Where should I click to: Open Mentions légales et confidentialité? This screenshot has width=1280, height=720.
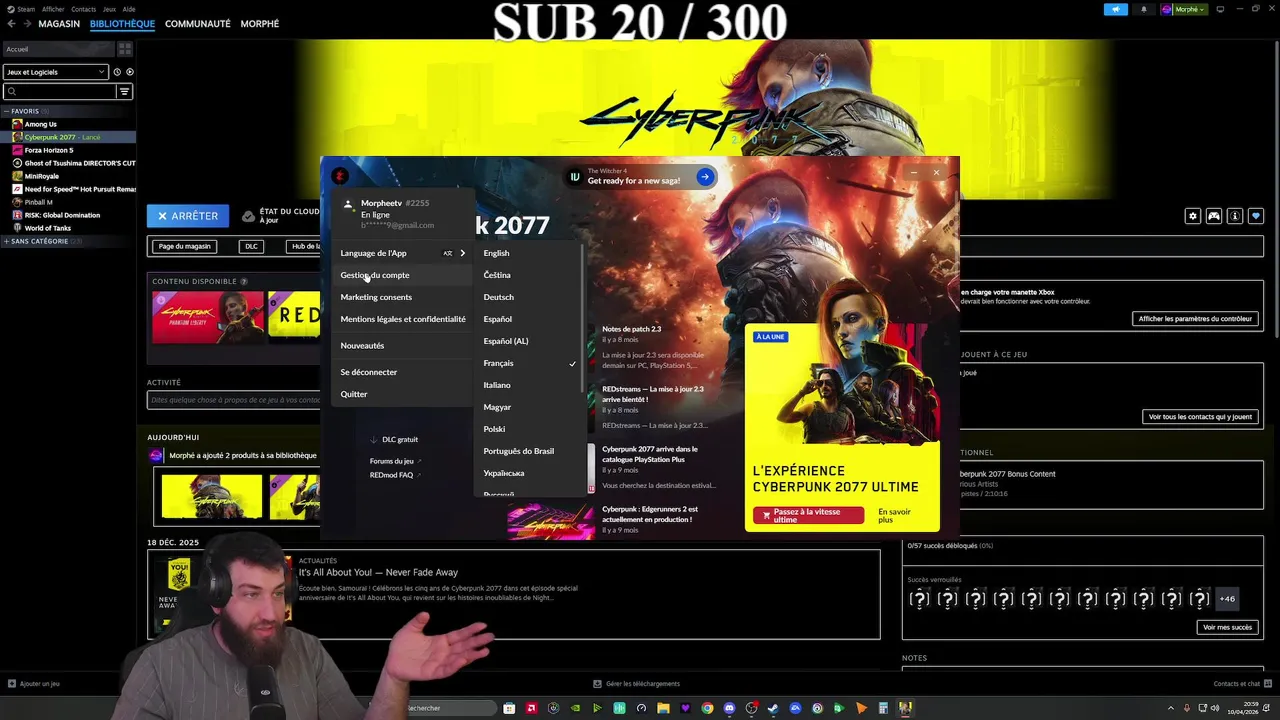(403, 319)
